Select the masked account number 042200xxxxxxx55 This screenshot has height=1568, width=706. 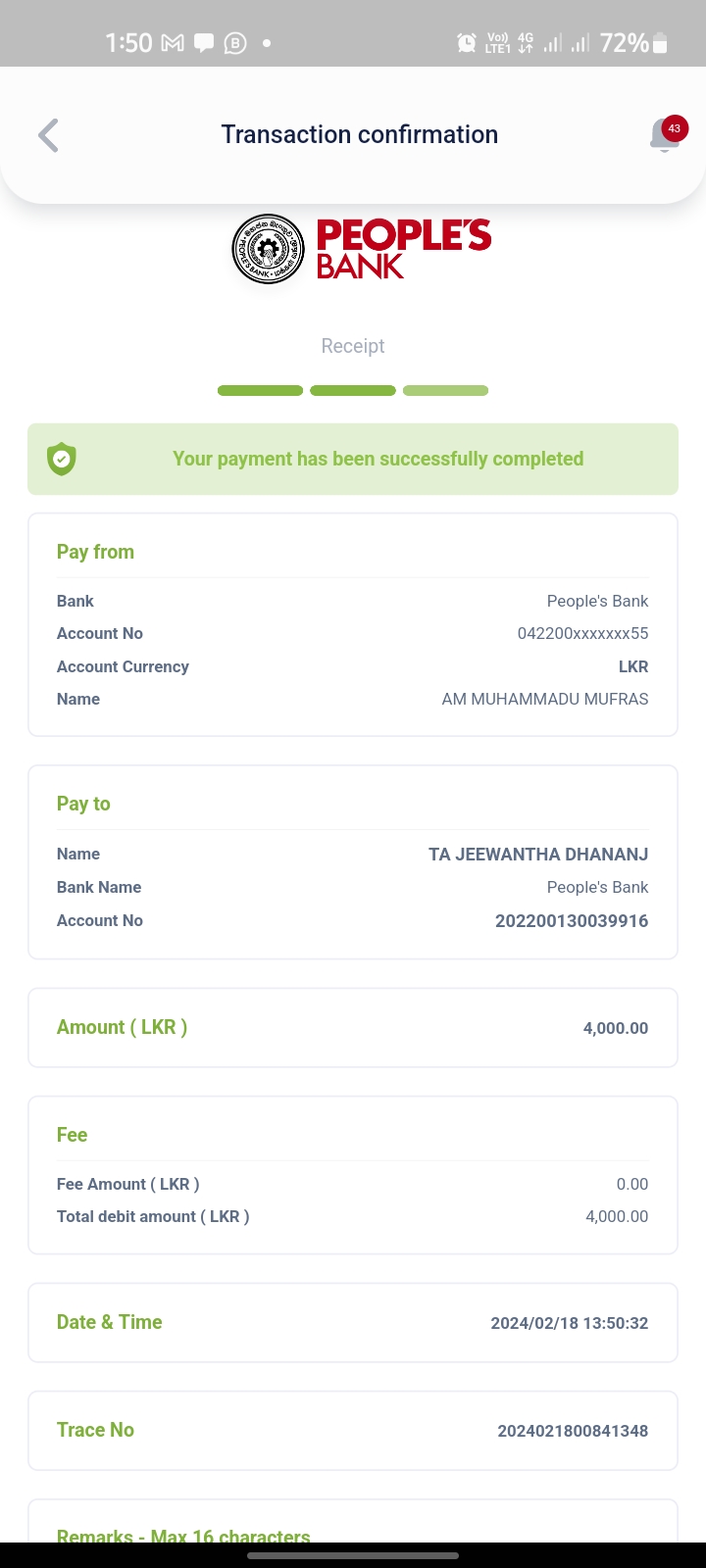[x=582, y=633]
